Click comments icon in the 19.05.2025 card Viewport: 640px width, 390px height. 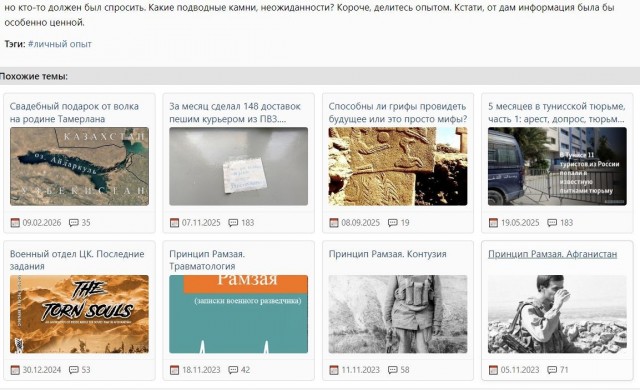pyautogui.click(x=552, y=223)
